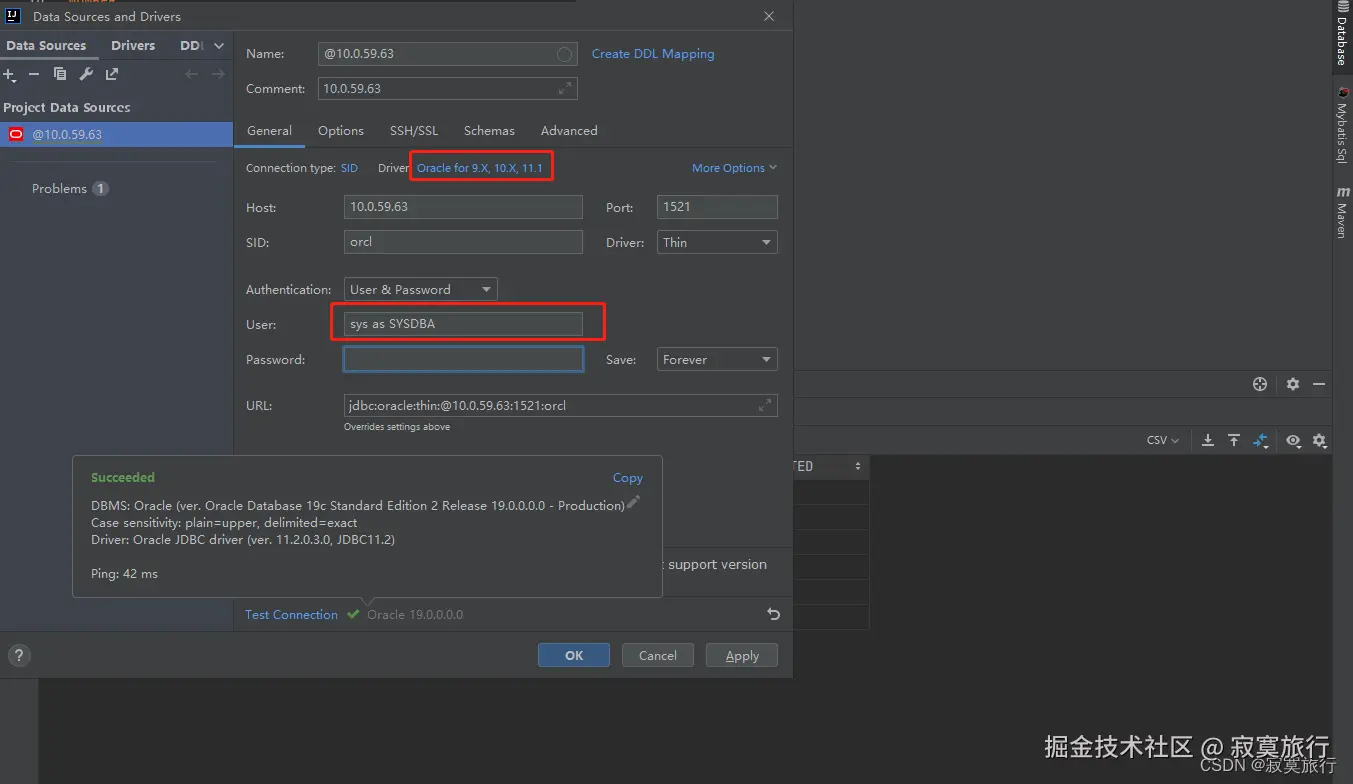The width and height of the screenshot is (1353, 784).
Task: Open the Driver Thin dropdown
Action: point(718,242)
